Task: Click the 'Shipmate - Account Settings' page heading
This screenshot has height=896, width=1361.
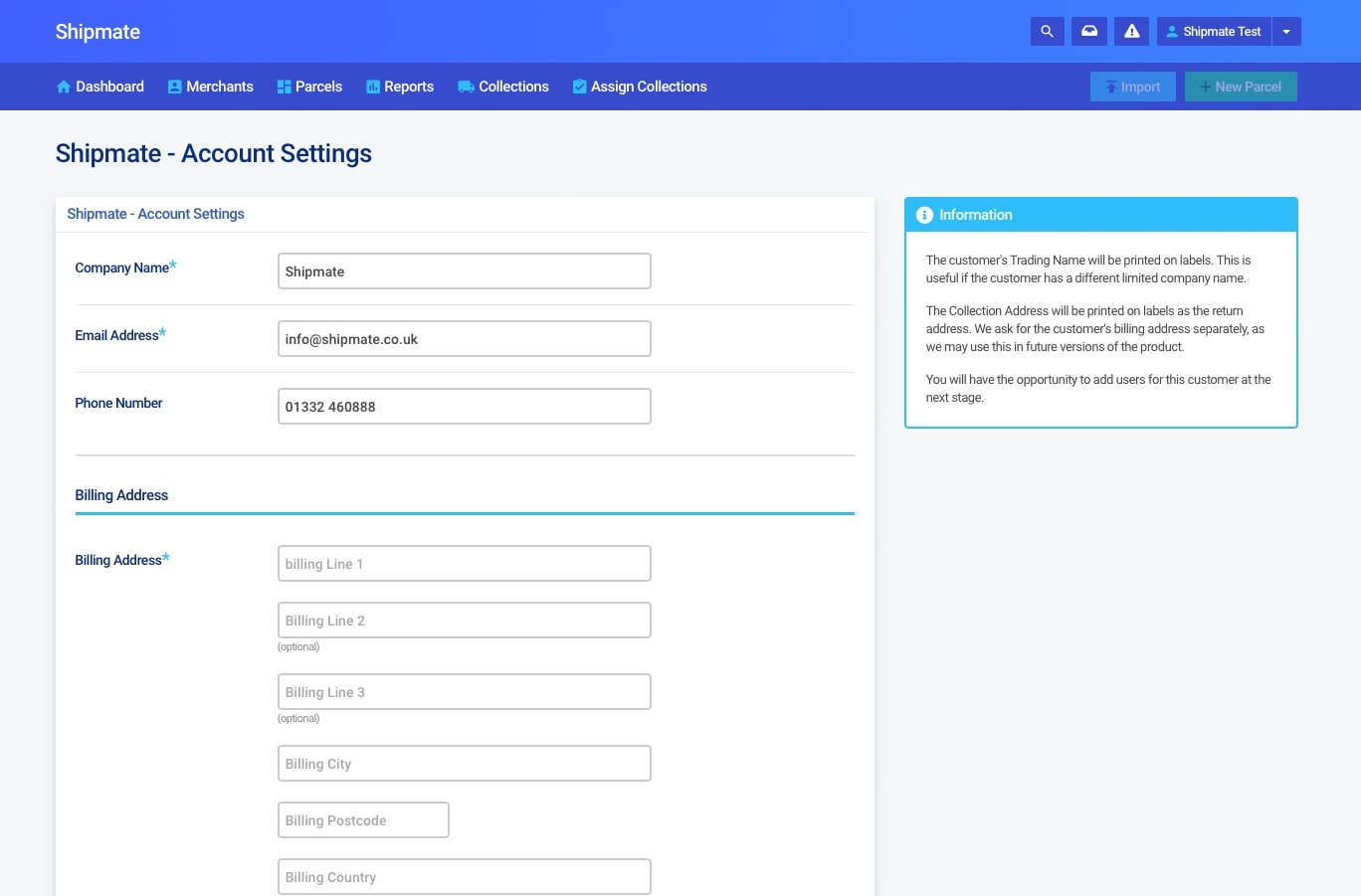Action: click(214, 153)
